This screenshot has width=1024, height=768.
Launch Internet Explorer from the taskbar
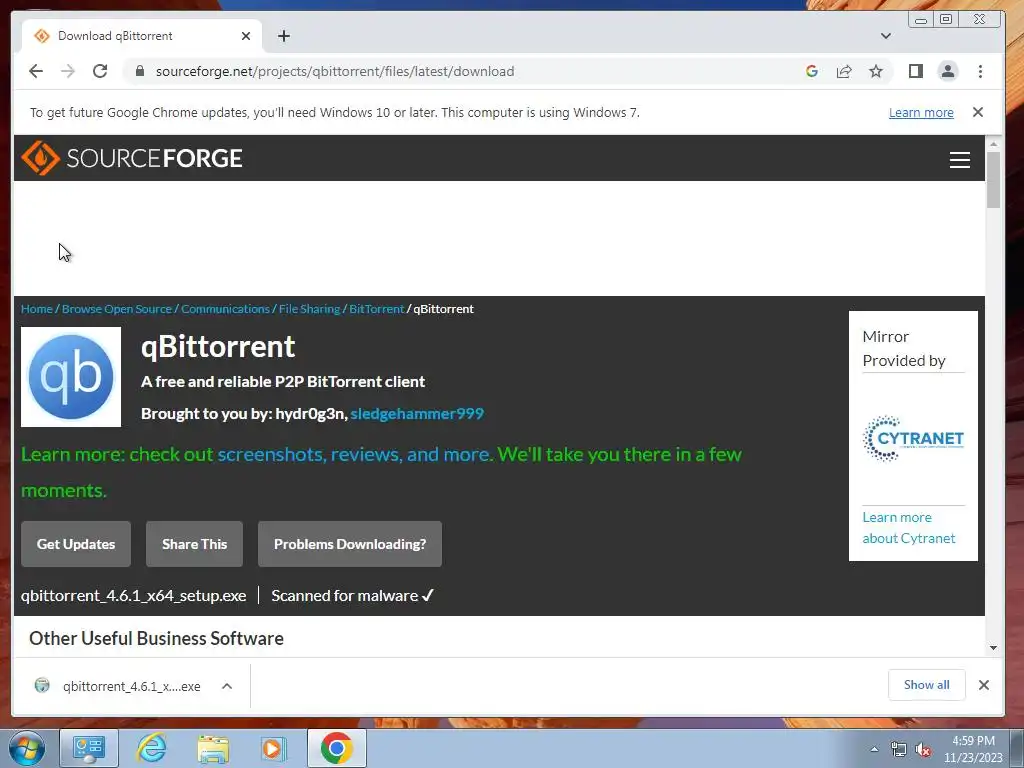152,748
